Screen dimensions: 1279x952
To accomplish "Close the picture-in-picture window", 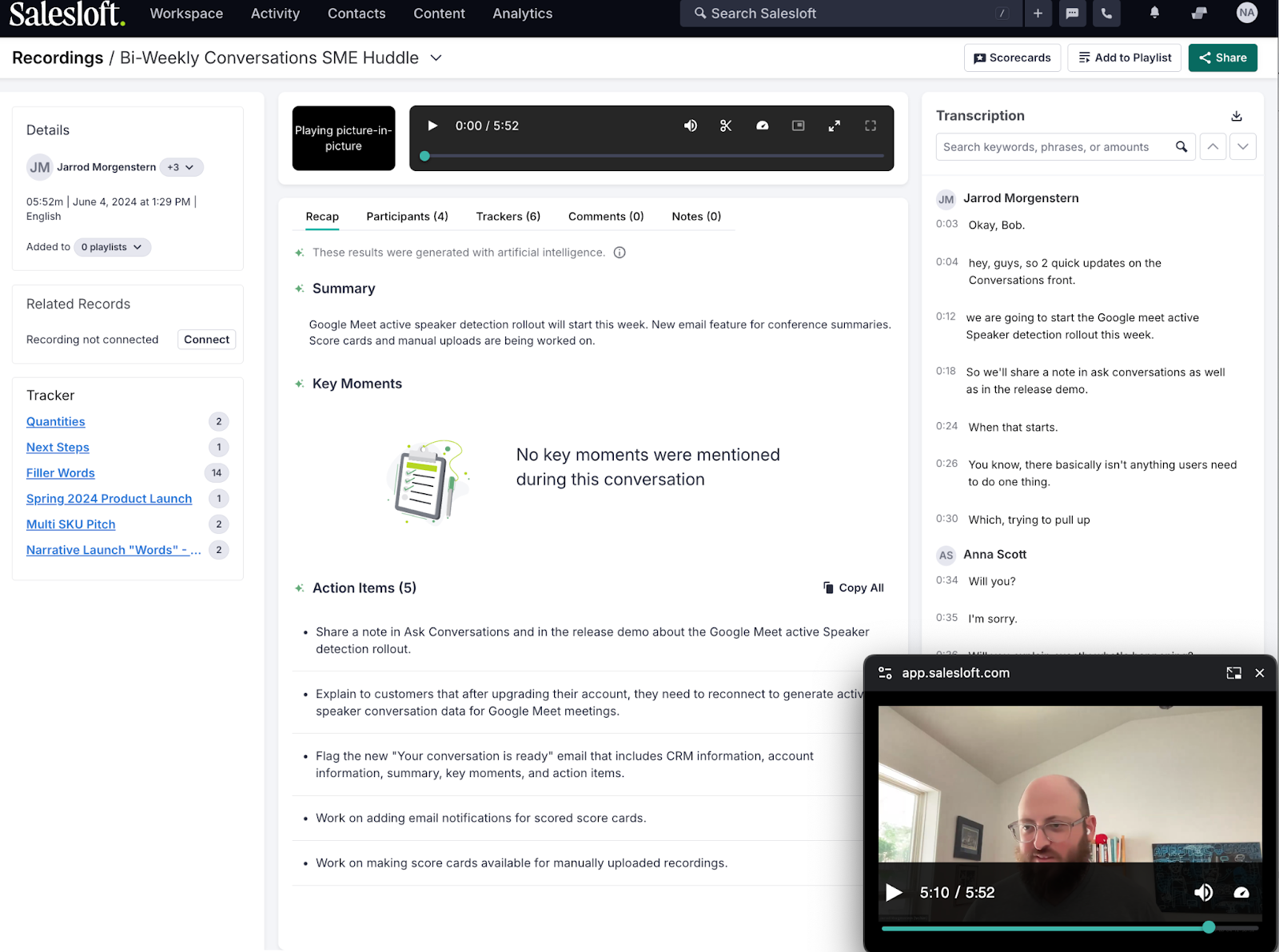I will [x=1260, y=673].
